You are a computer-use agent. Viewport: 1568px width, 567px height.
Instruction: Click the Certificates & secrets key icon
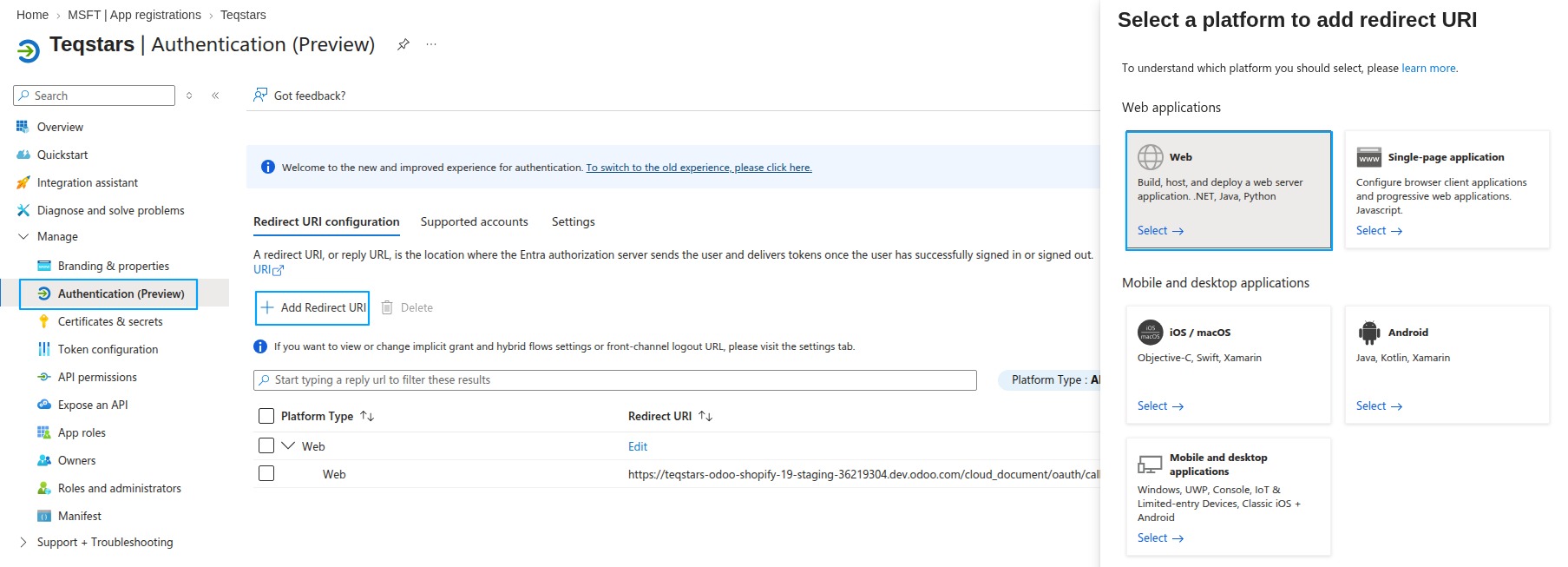pos(43,321)
